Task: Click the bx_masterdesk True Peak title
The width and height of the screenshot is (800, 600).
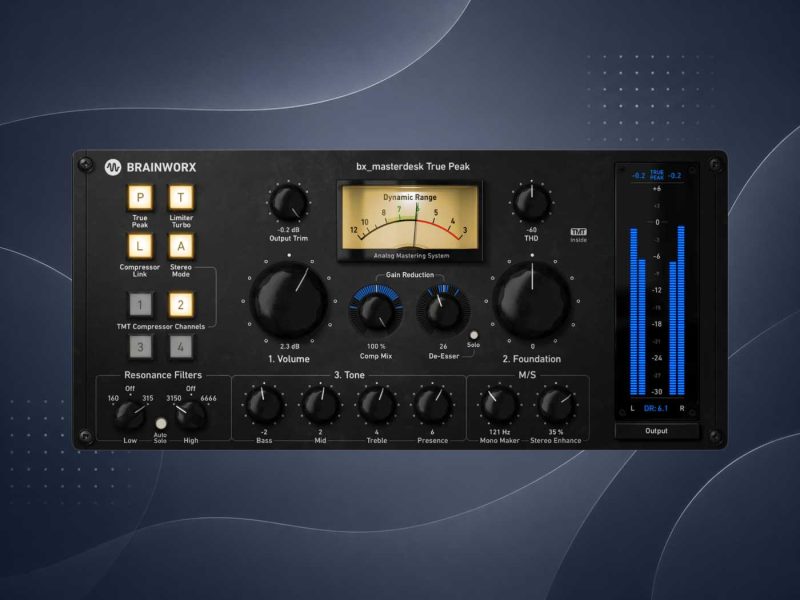Action: coord(413,166)
